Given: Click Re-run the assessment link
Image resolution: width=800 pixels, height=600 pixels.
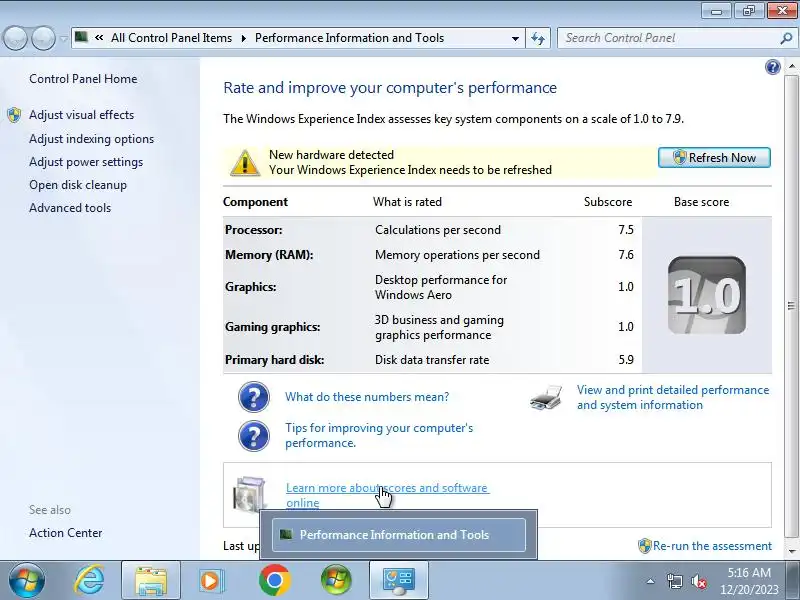Looking at the screenshot, I should click(x=712, y=546).
